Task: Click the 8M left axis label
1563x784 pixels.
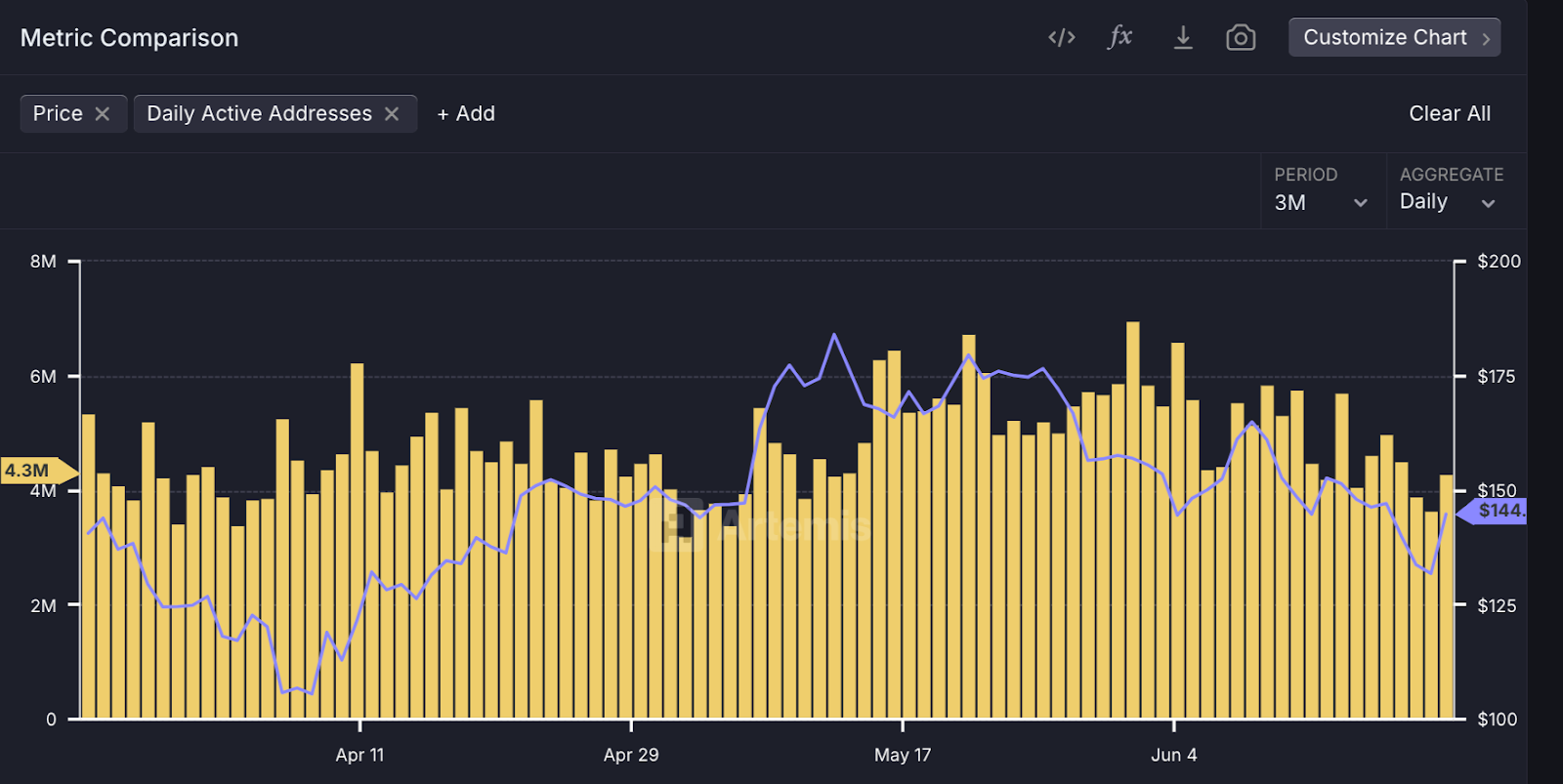Action: click(43, 262)
